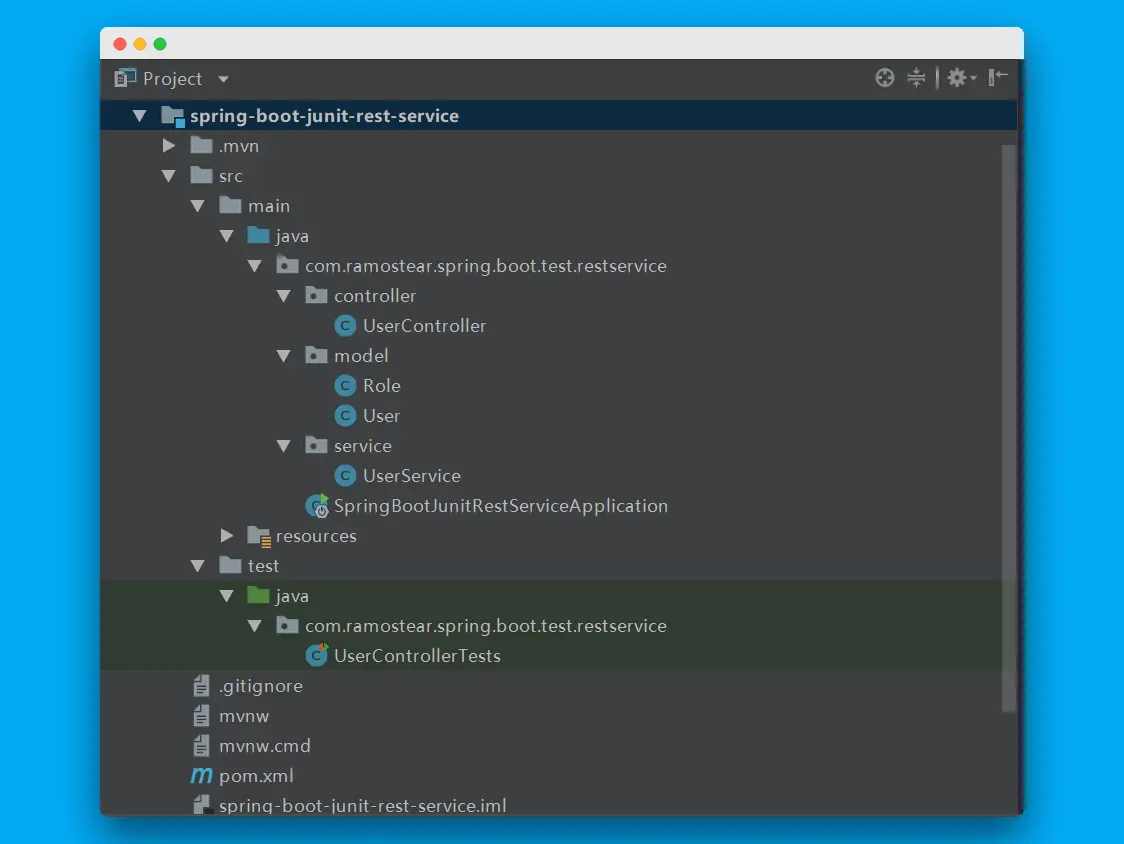This screenshot has width=1124, height=844.
Task: Collapse the main folder arrow
Action: [x=198, y=206]
